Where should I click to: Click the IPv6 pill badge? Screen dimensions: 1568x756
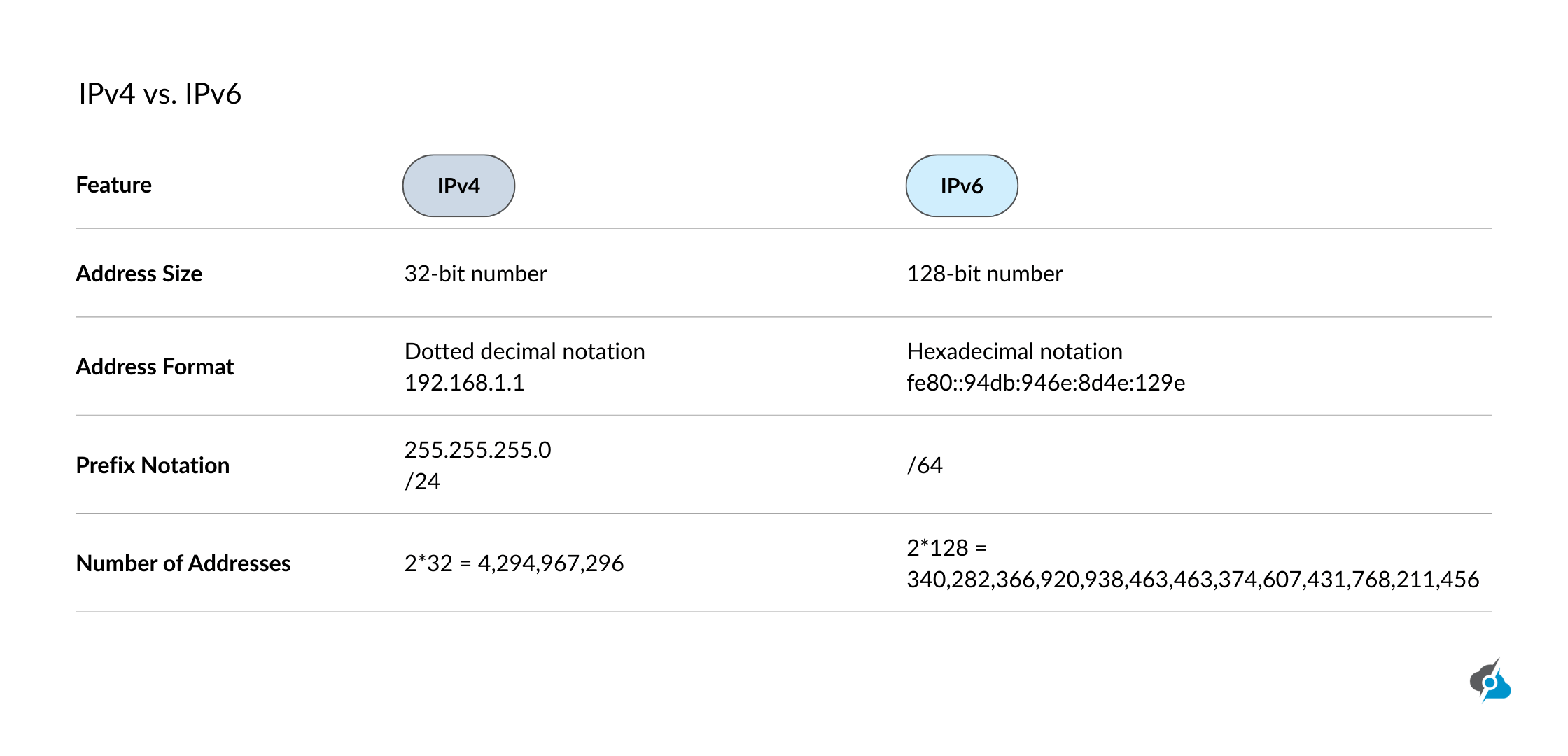[x=961, y=185]
